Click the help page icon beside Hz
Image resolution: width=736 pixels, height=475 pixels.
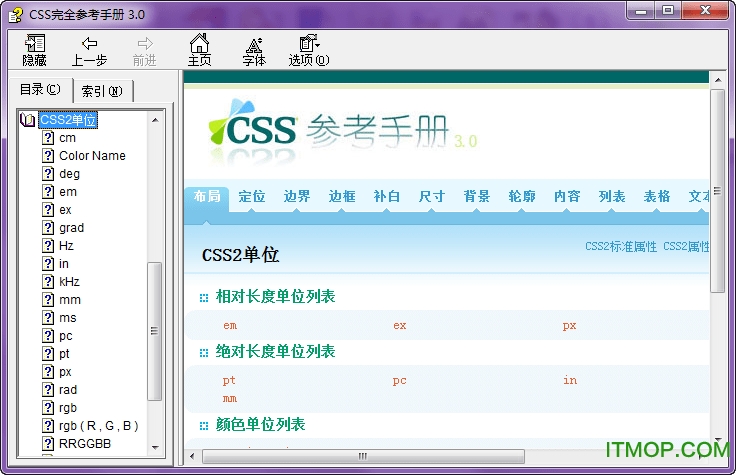[48, 245]
